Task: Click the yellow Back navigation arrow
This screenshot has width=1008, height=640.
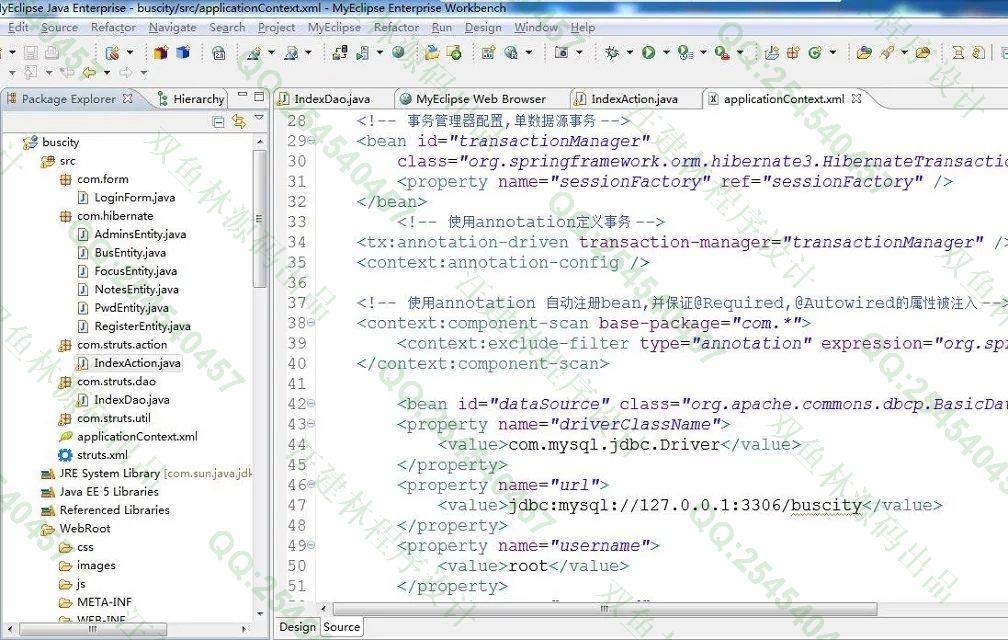Action: pos(89,72)
